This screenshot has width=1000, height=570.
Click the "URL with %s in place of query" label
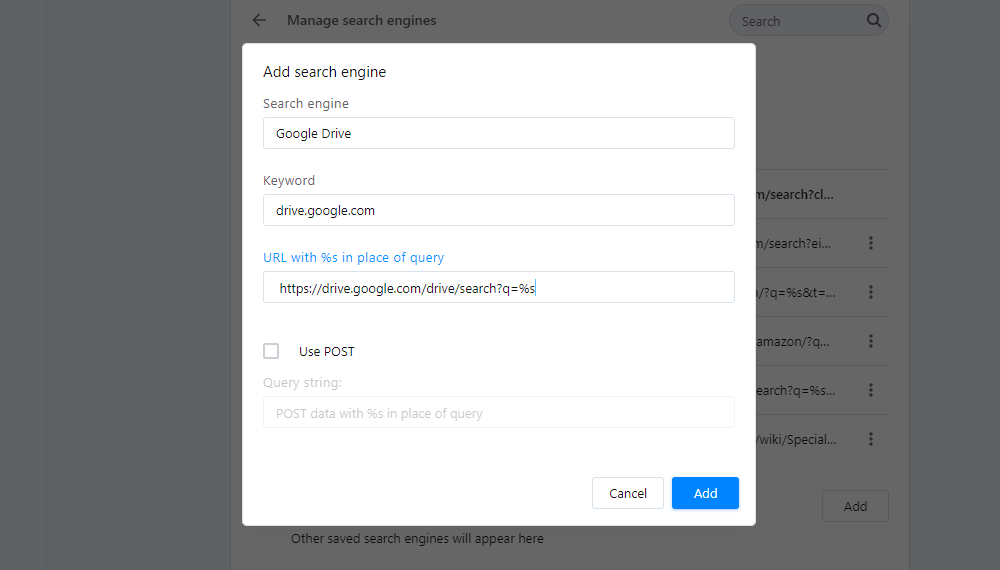(x=353, y=258)
